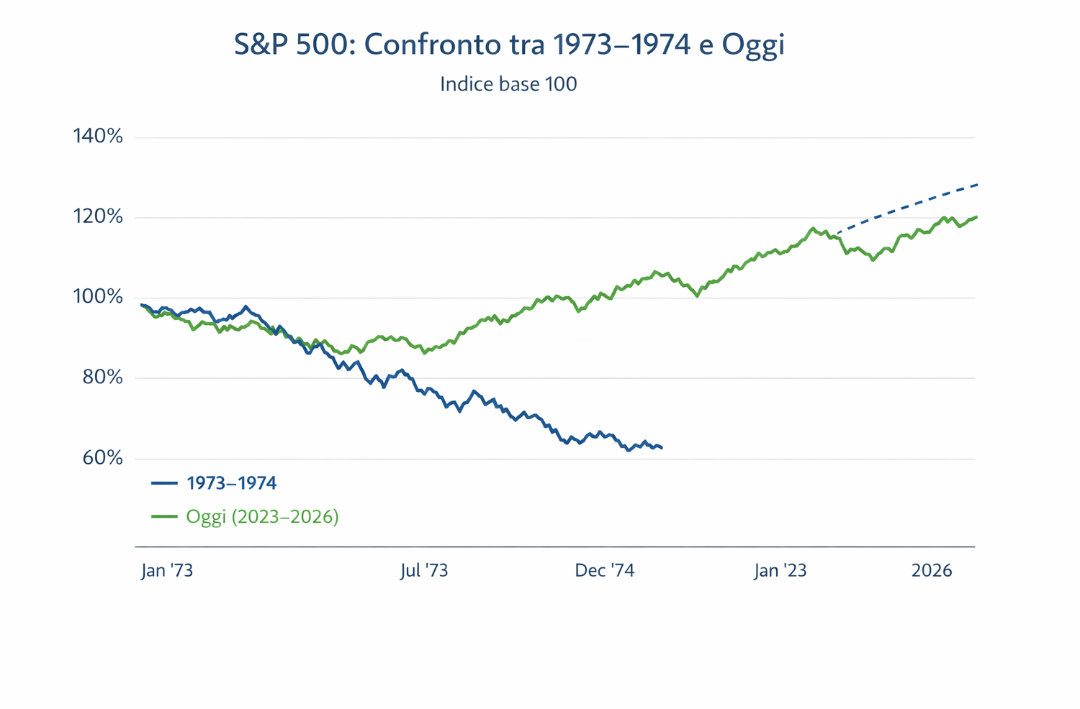Click the right end of the blue 1973–1974 line
Viewport: 1080px width, 709px height.
pos(661,447)
